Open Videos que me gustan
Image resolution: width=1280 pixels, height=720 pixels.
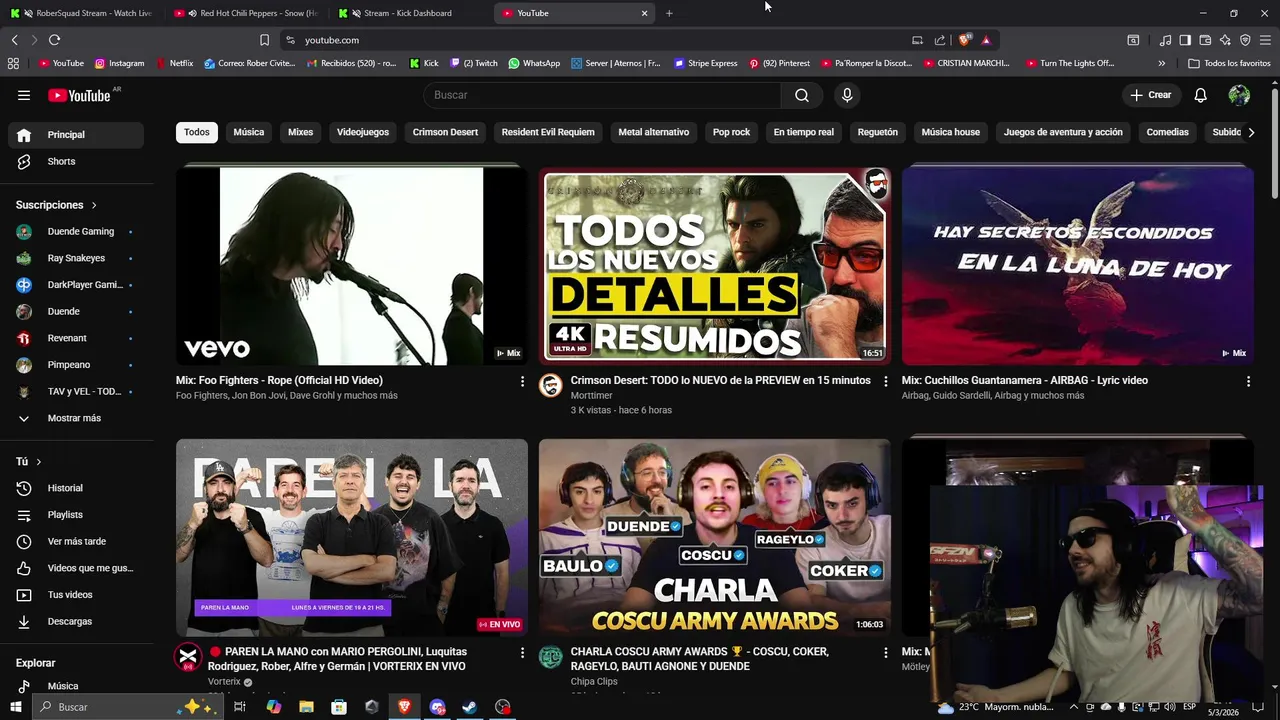(76, 568)
